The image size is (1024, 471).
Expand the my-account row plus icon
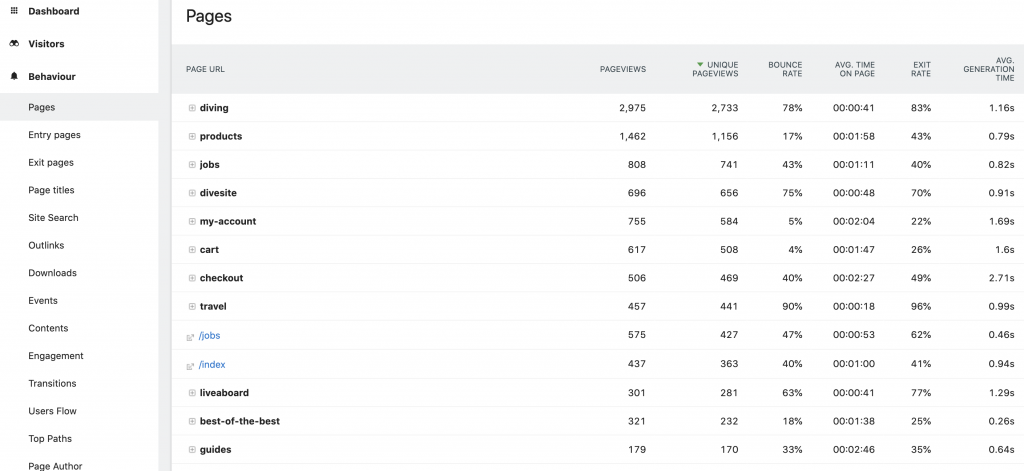191,221
